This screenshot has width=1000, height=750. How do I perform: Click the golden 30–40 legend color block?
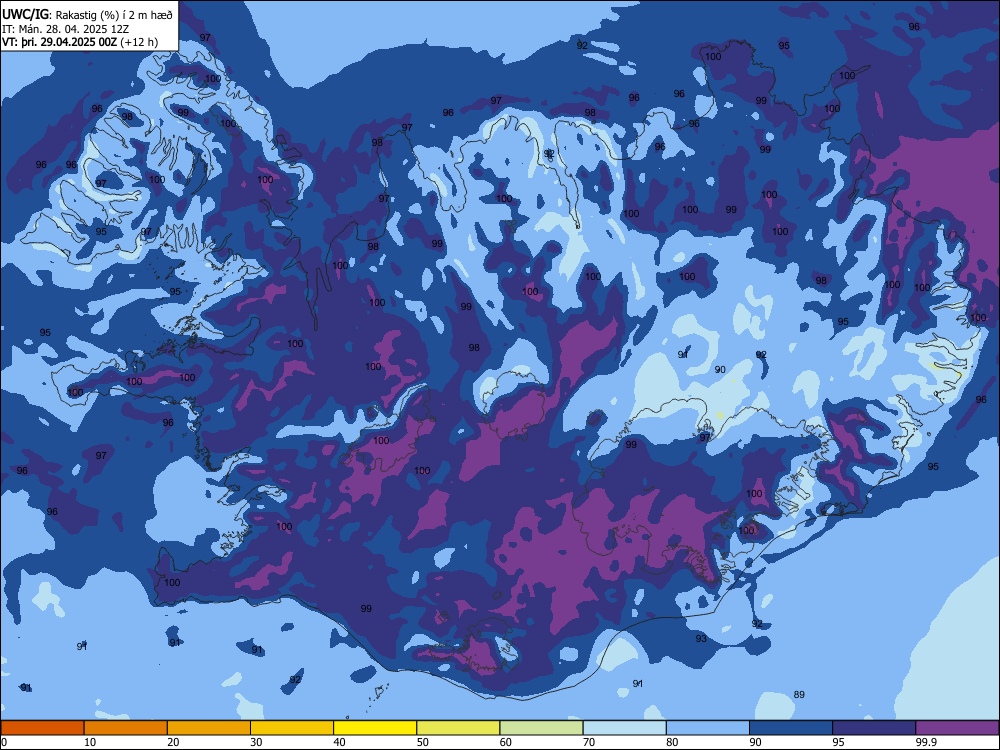(292, 728)
